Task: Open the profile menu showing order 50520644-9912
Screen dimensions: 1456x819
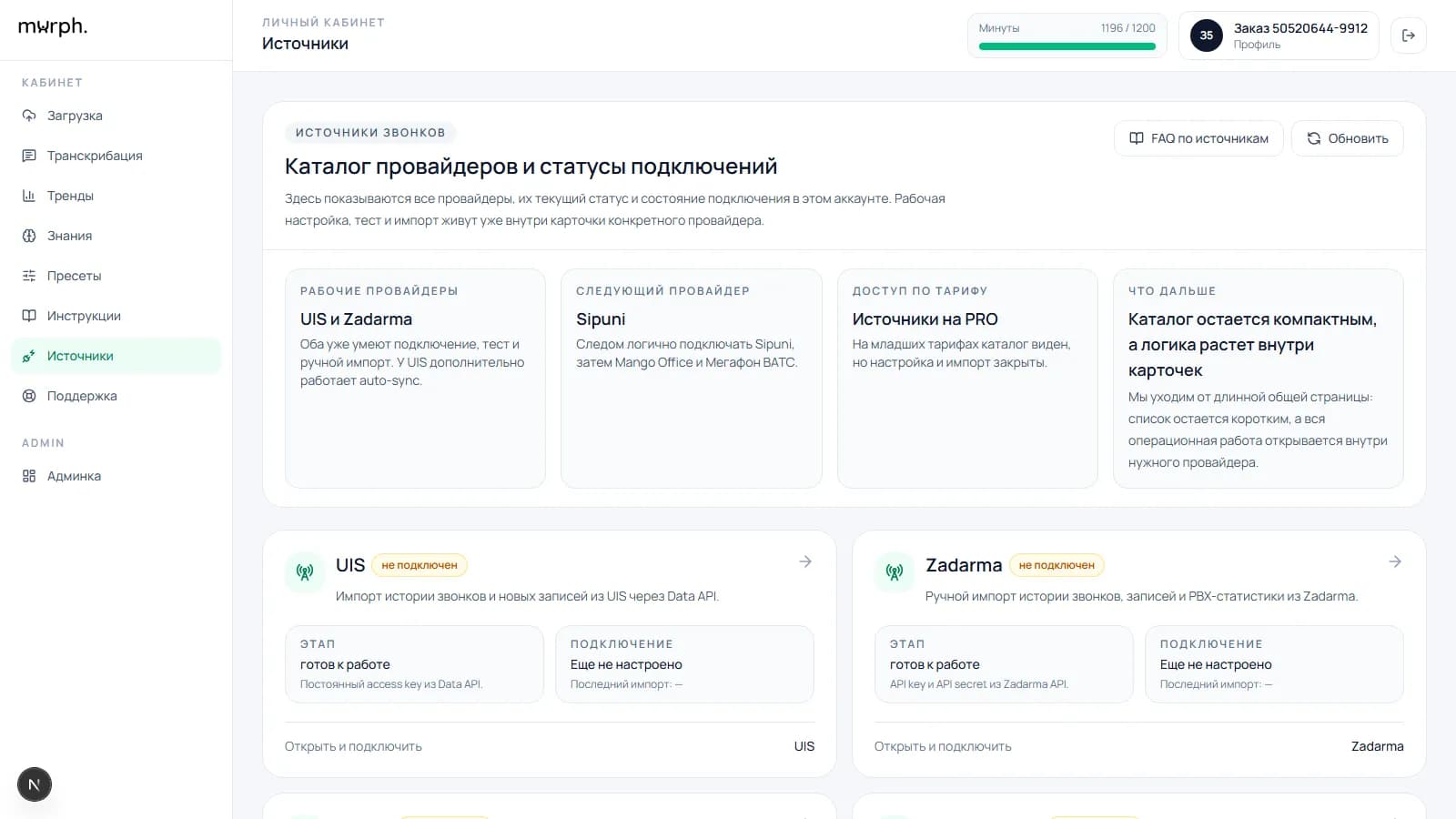Action: coord(1279,35)
